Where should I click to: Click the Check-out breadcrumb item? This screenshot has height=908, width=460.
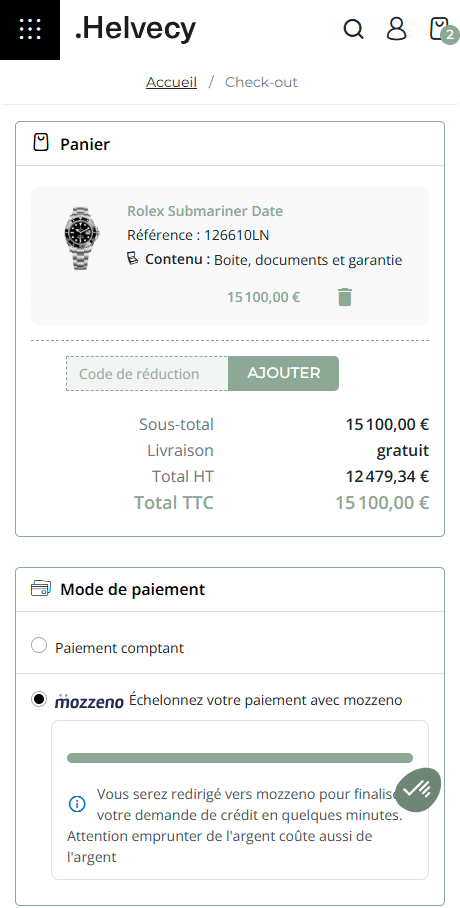[x=261, y=82]
